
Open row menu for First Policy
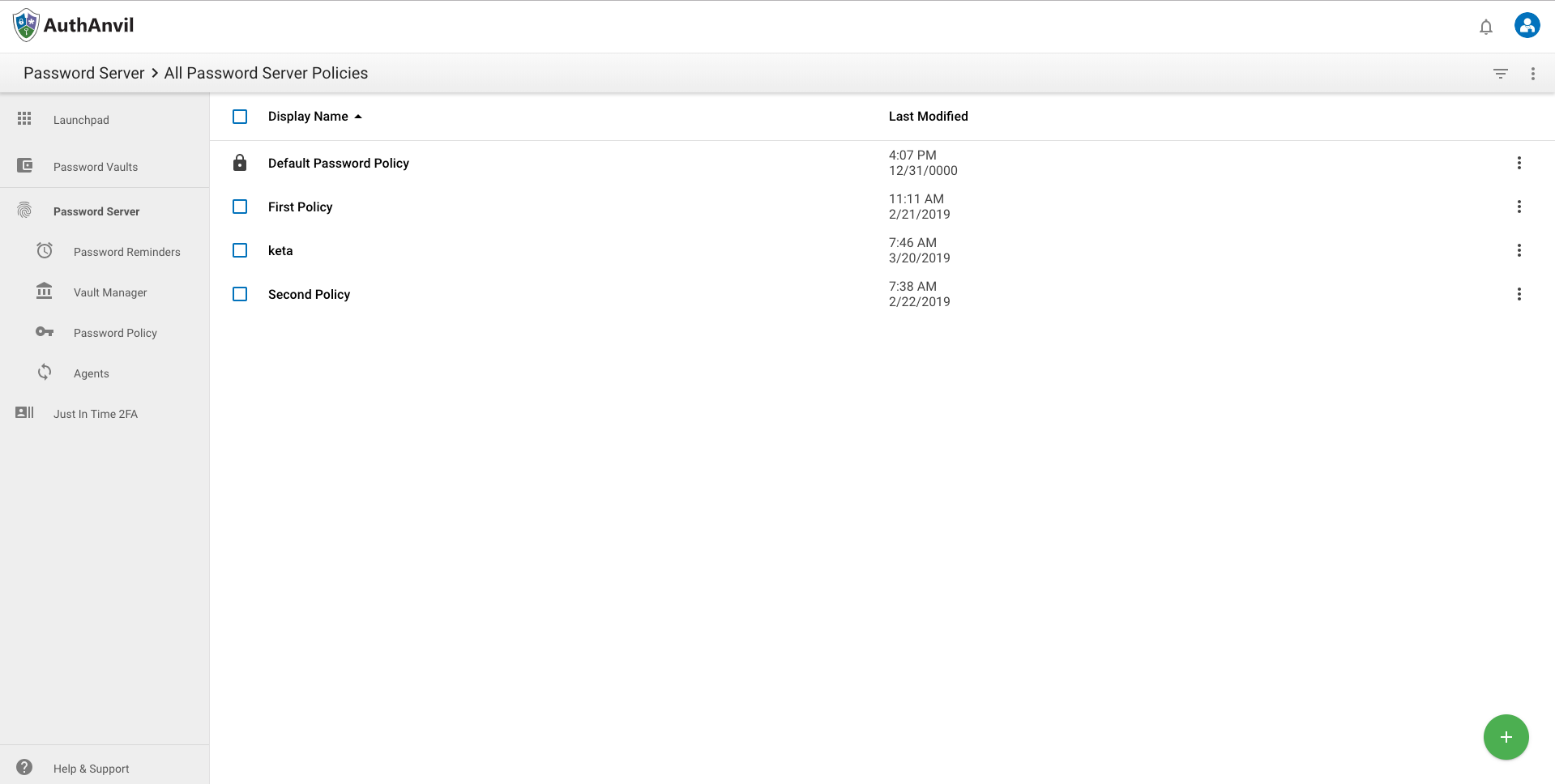pyautogui.click(x=1519, y=207)
